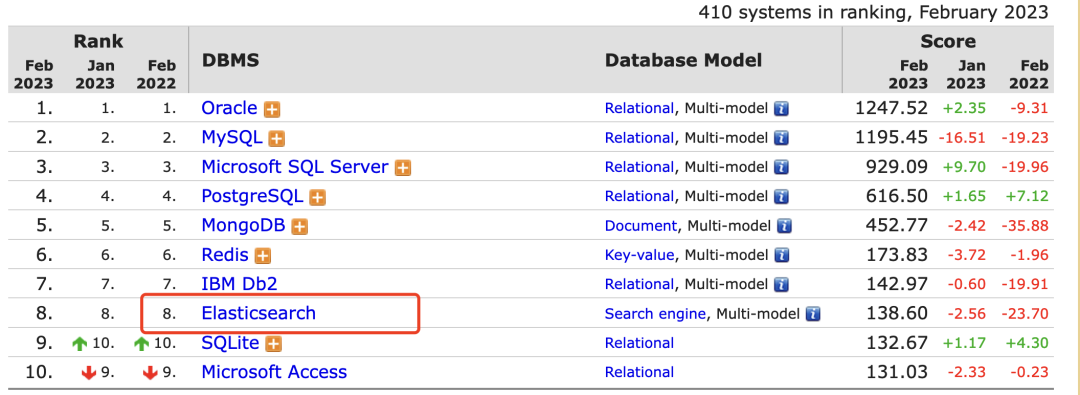Click the info icon in MySQL row
The image size is (1080, 395).
point(781,139)
